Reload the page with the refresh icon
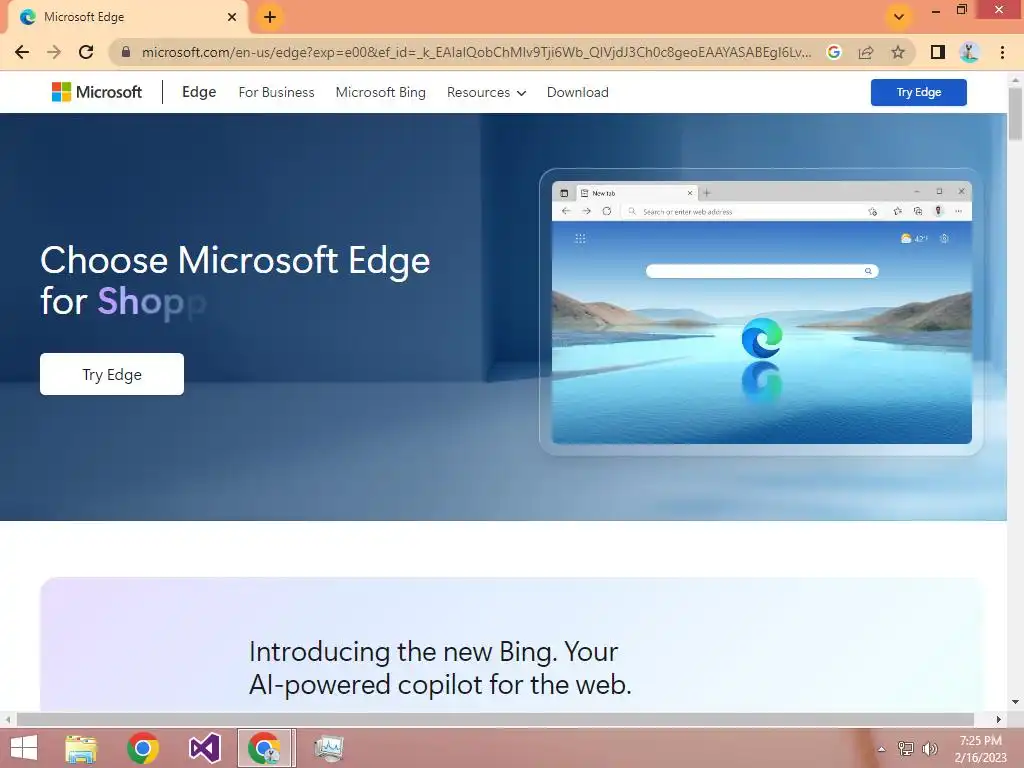Screen dimensions: 1024x768 click(x=86, y=52)
